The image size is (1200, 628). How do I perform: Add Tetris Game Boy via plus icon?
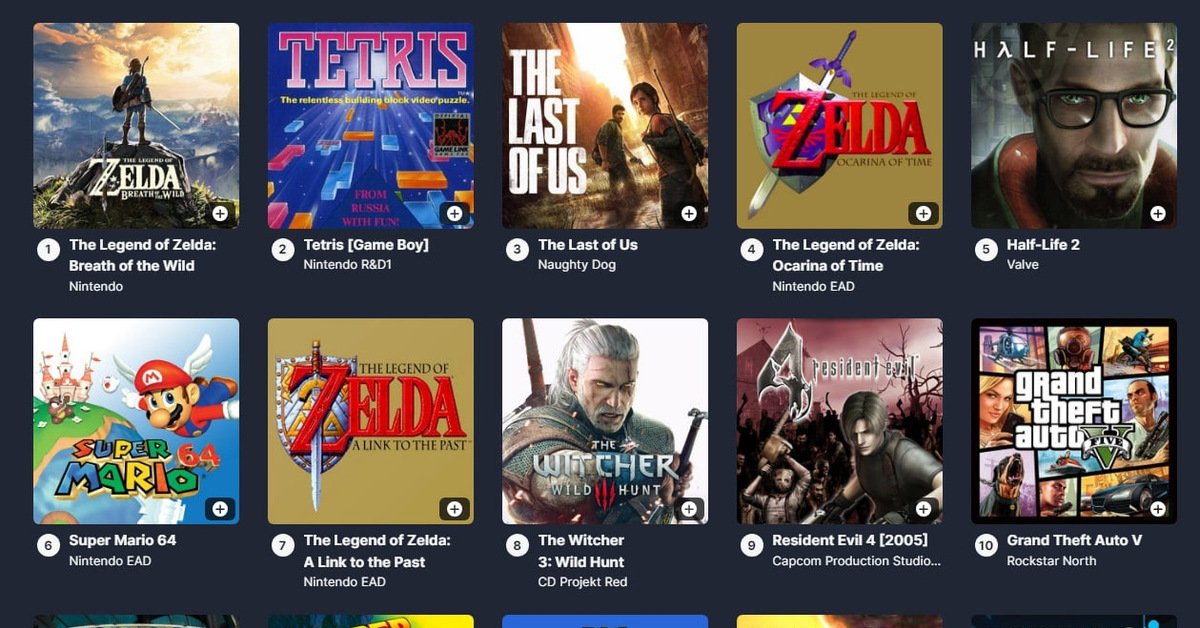[454, 213]
